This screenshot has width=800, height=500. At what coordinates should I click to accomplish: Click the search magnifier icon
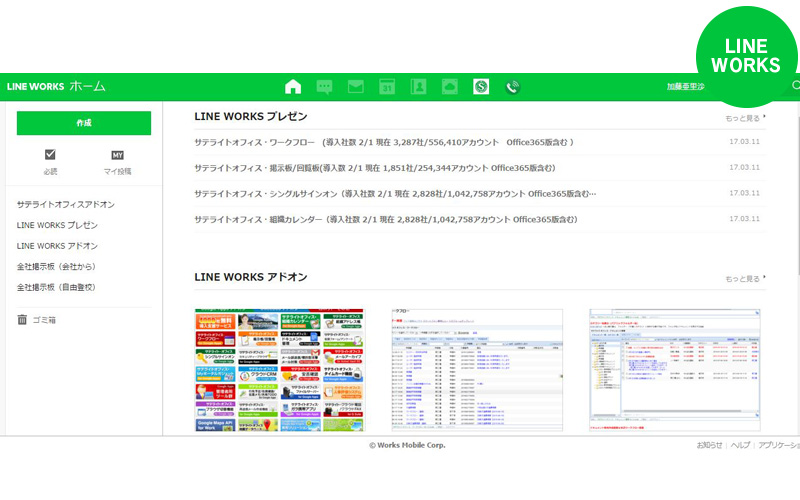pos(795,86)
